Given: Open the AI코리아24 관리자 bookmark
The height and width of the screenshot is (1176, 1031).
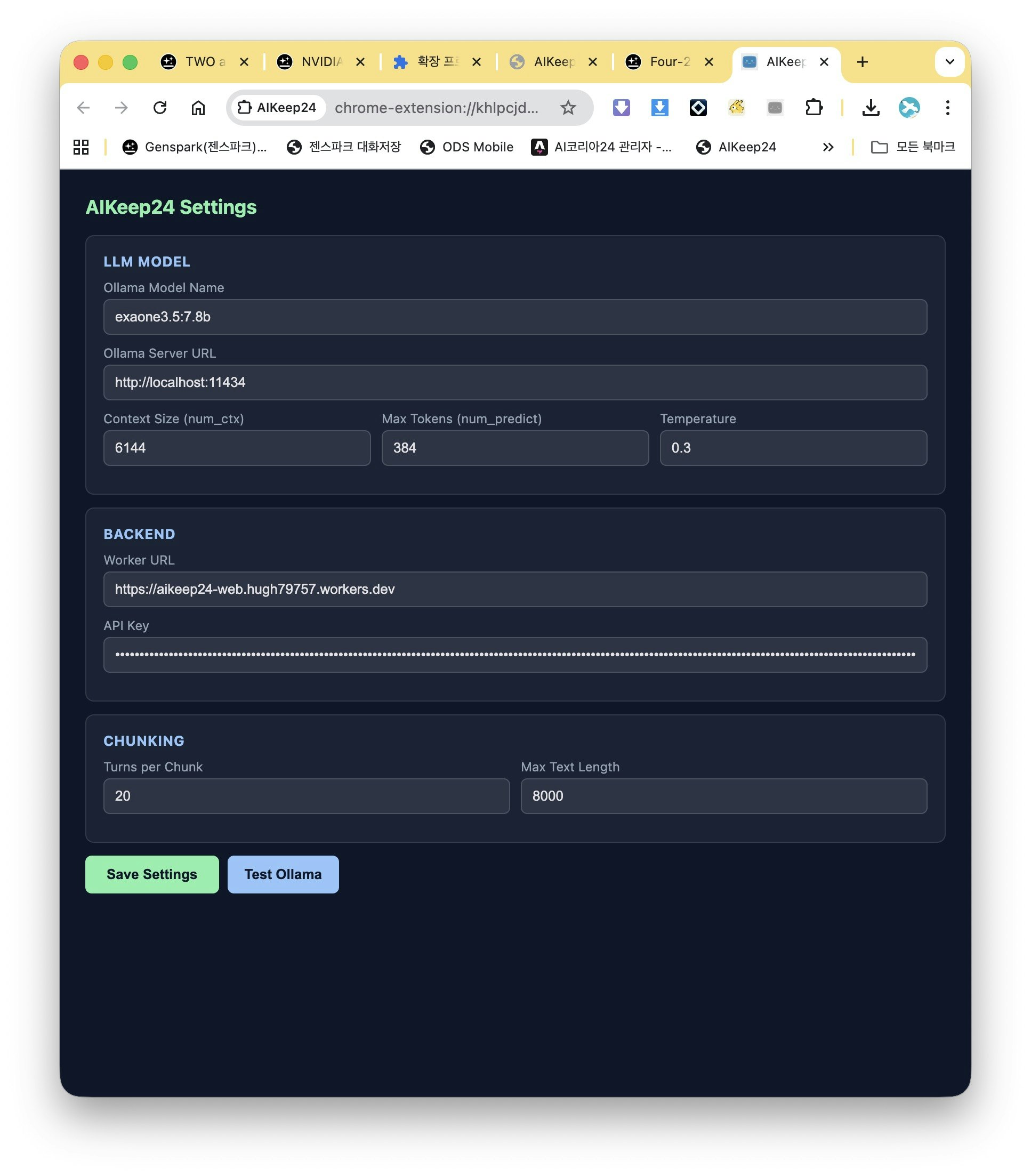Looking at the screenshot, I should point(601,147).
